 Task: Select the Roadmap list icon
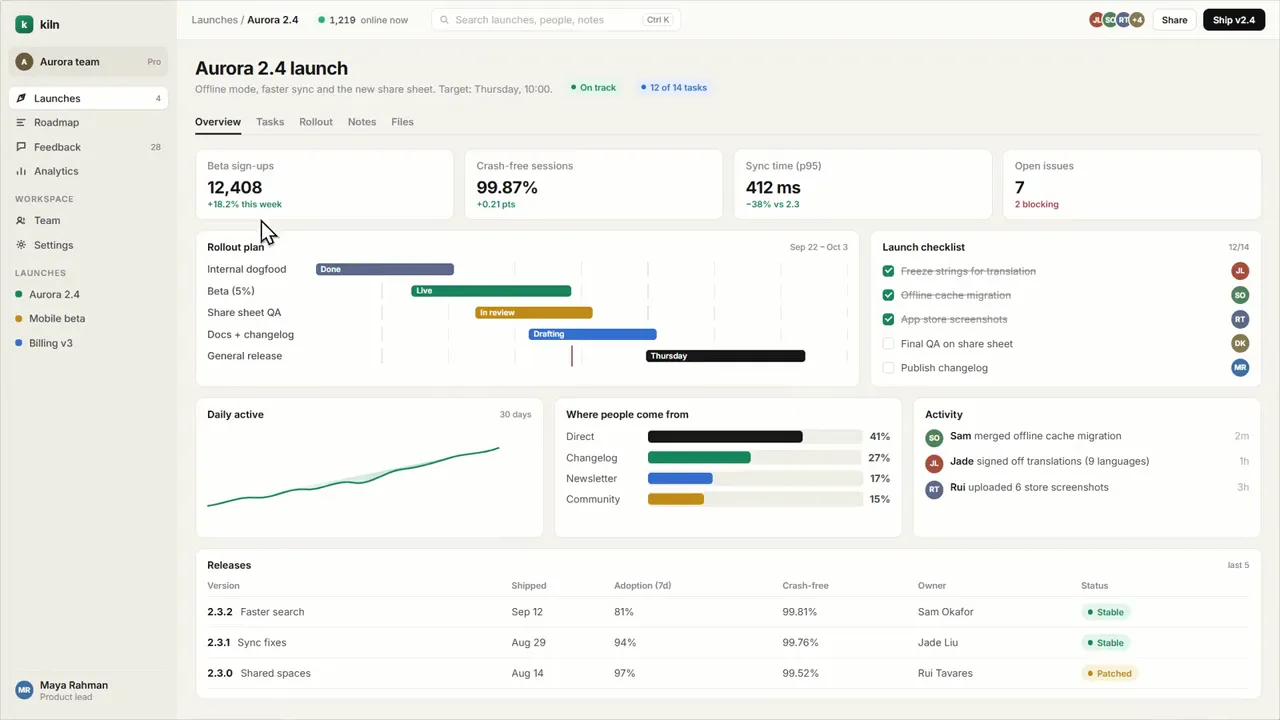22,122
